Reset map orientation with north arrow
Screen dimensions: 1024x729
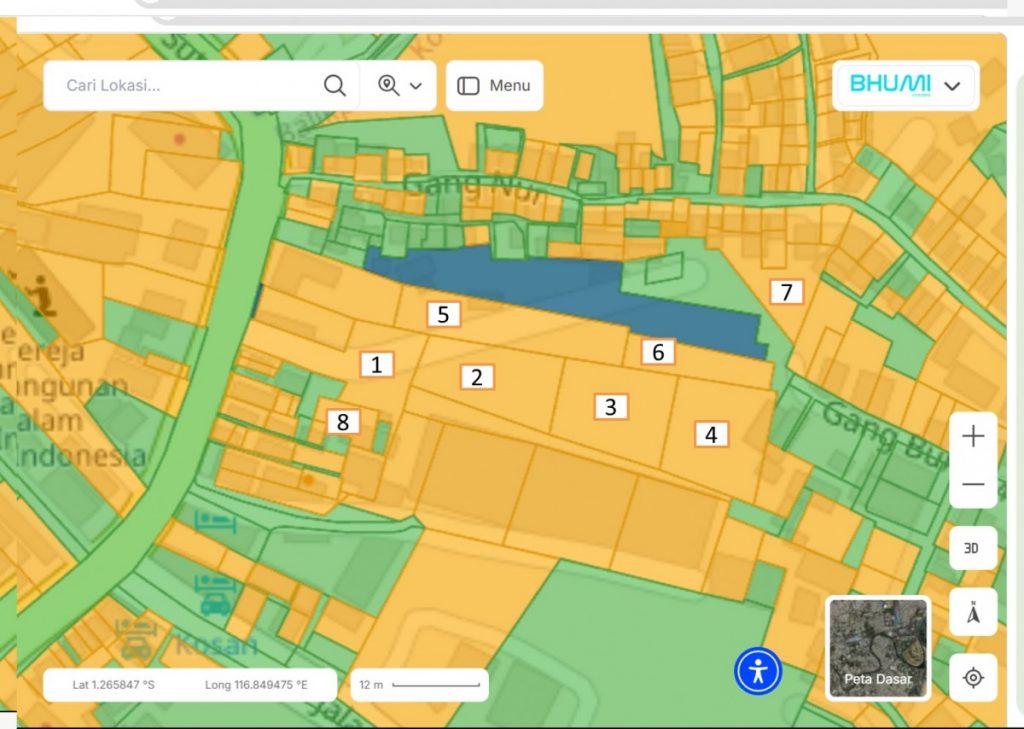(x=972, y=613)
